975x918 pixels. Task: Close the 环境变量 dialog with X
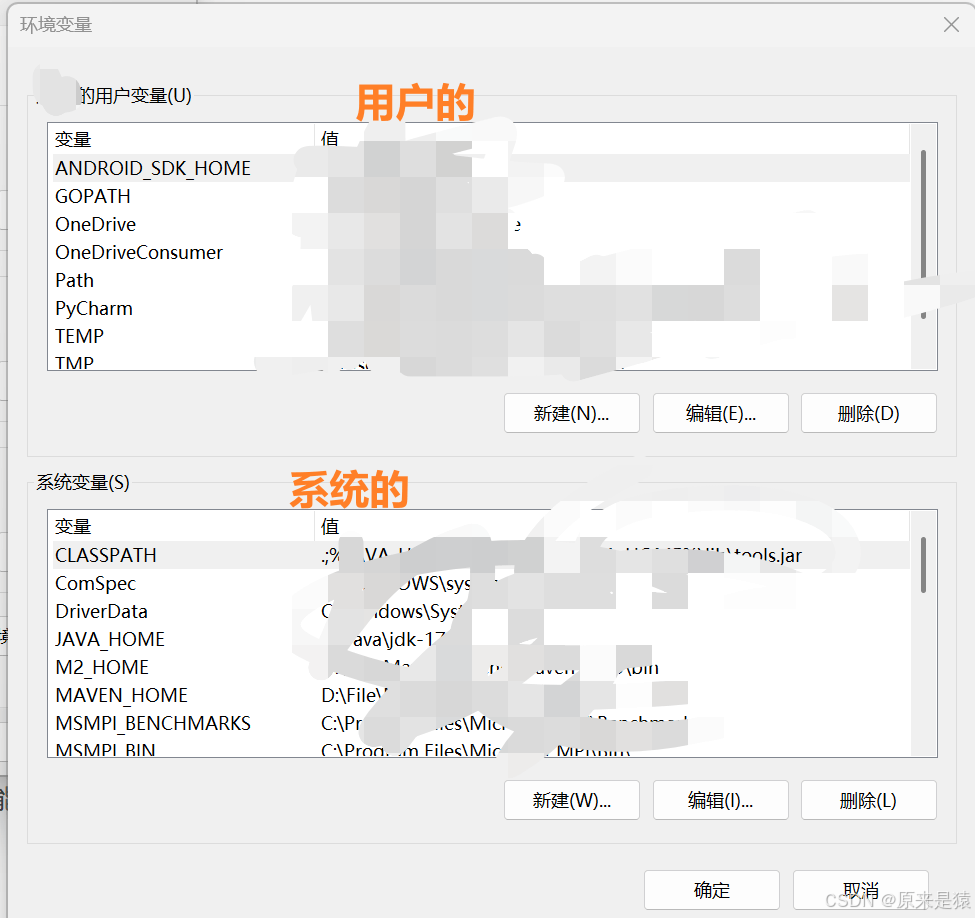951,25
